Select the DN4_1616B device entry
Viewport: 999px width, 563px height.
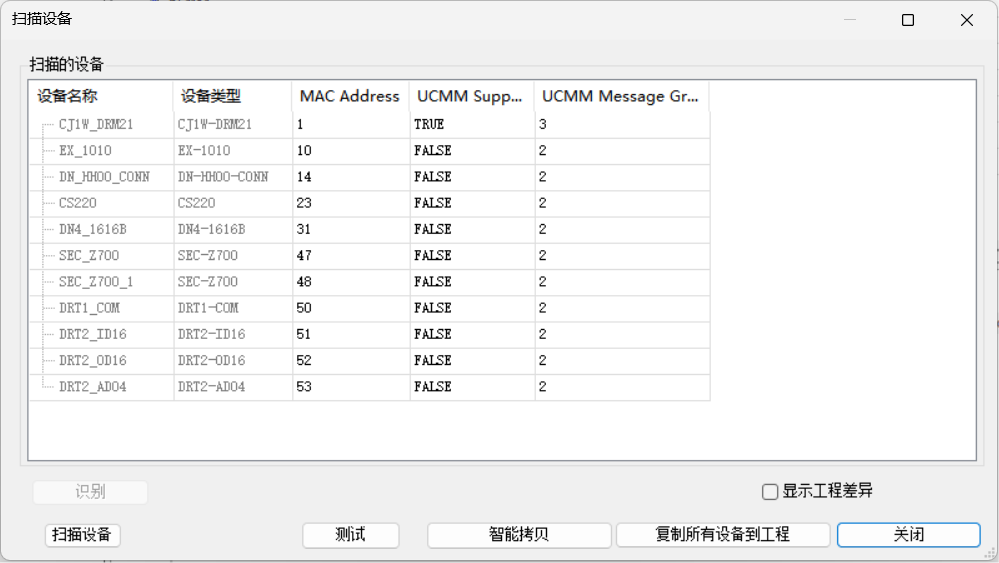93,229
